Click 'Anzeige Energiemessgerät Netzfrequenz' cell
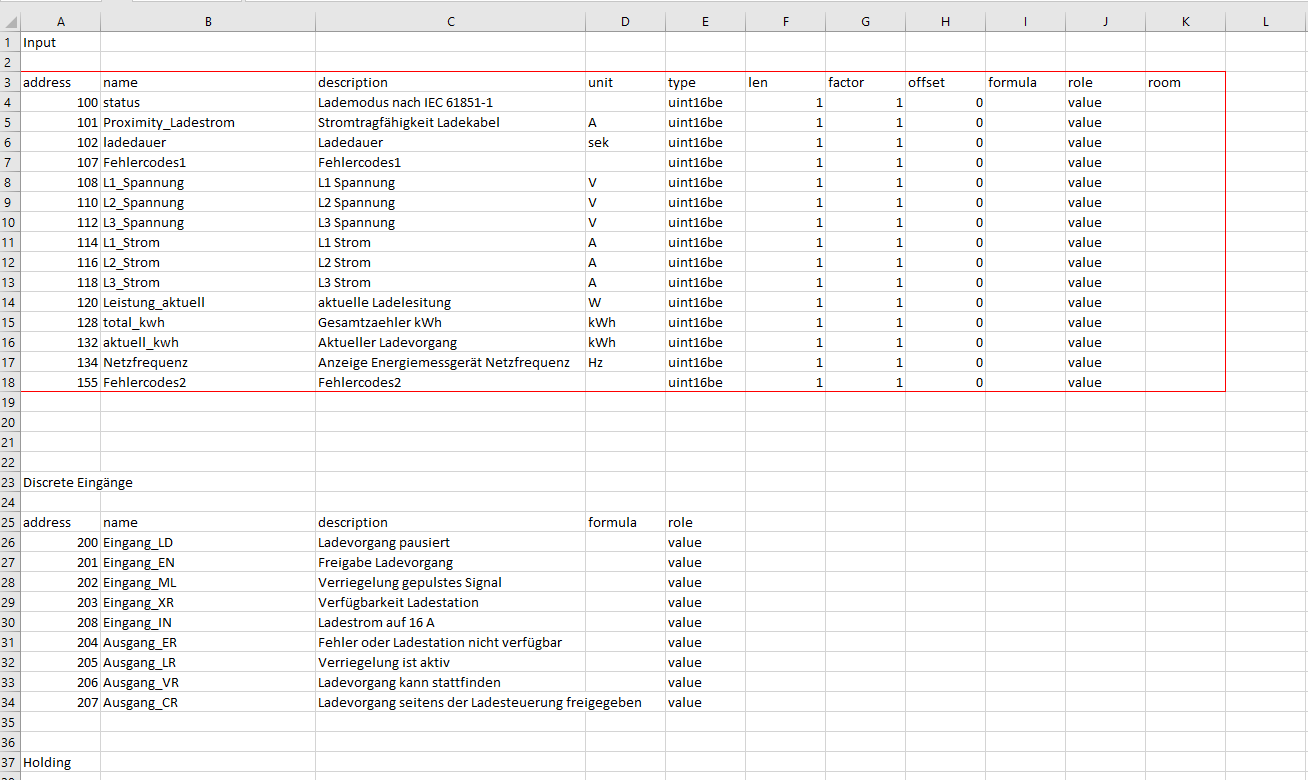Image resolution: width=1308 pixels, height=780 pixels. [451, 362]
